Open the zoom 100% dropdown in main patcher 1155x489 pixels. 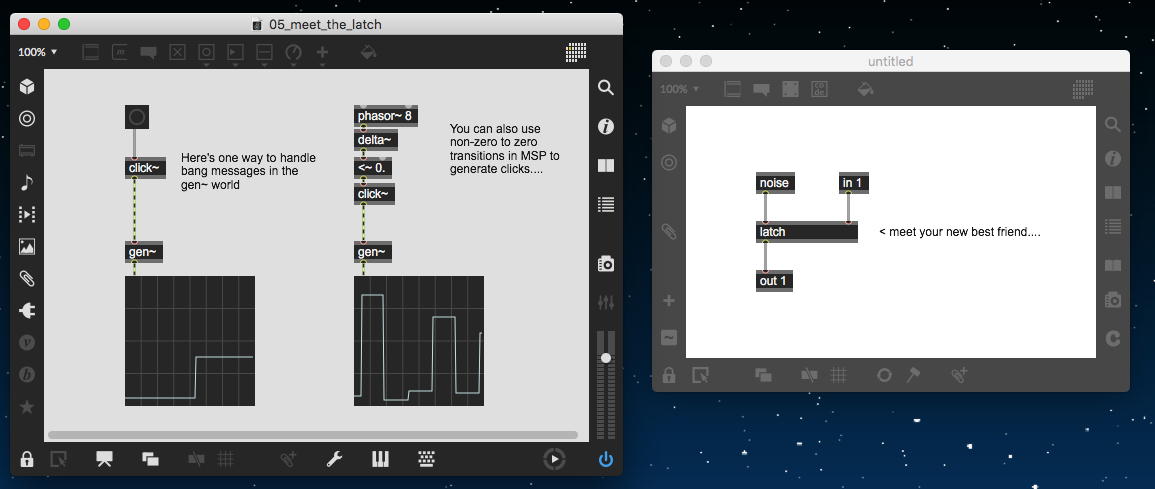click(x=38, y=52)
